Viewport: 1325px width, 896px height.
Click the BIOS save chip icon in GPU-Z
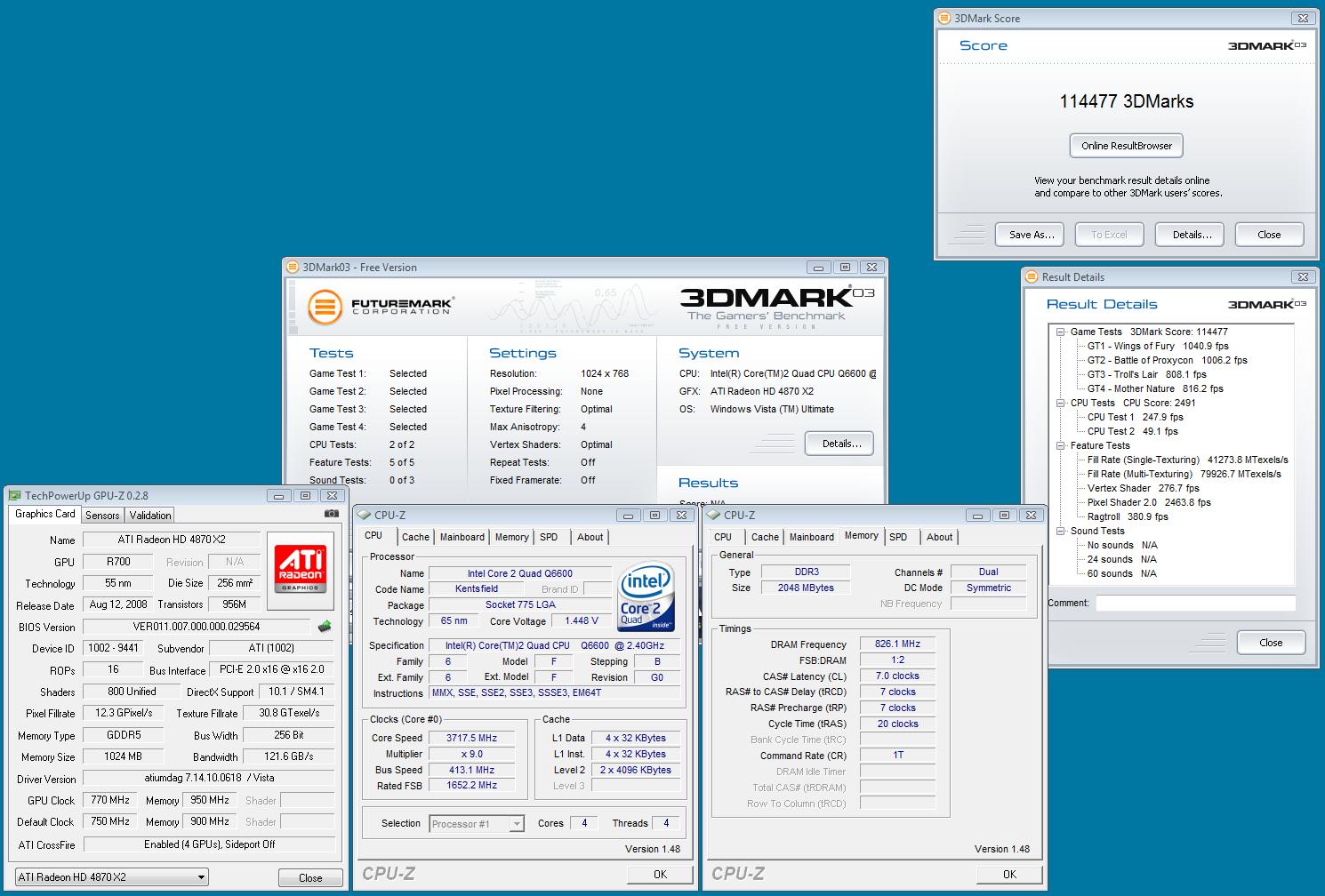click(325, 627)
